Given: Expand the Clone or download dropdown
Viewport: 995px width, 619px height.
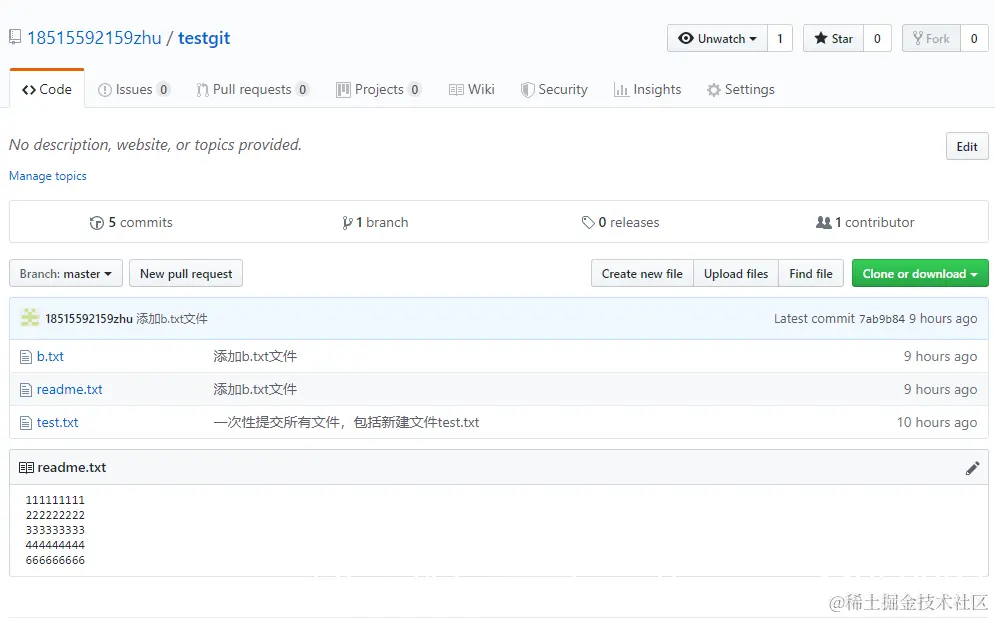Looking at the screenshot, I should (x=920, y=274).
